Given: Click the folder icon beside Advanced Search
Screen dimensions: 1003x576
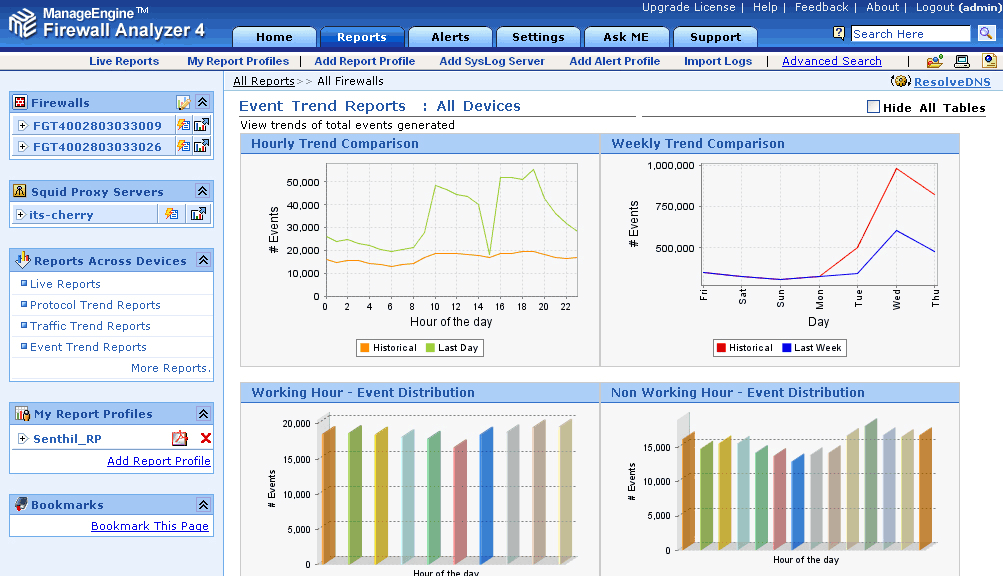Looking at the screenshot, I should pos(934,61).
